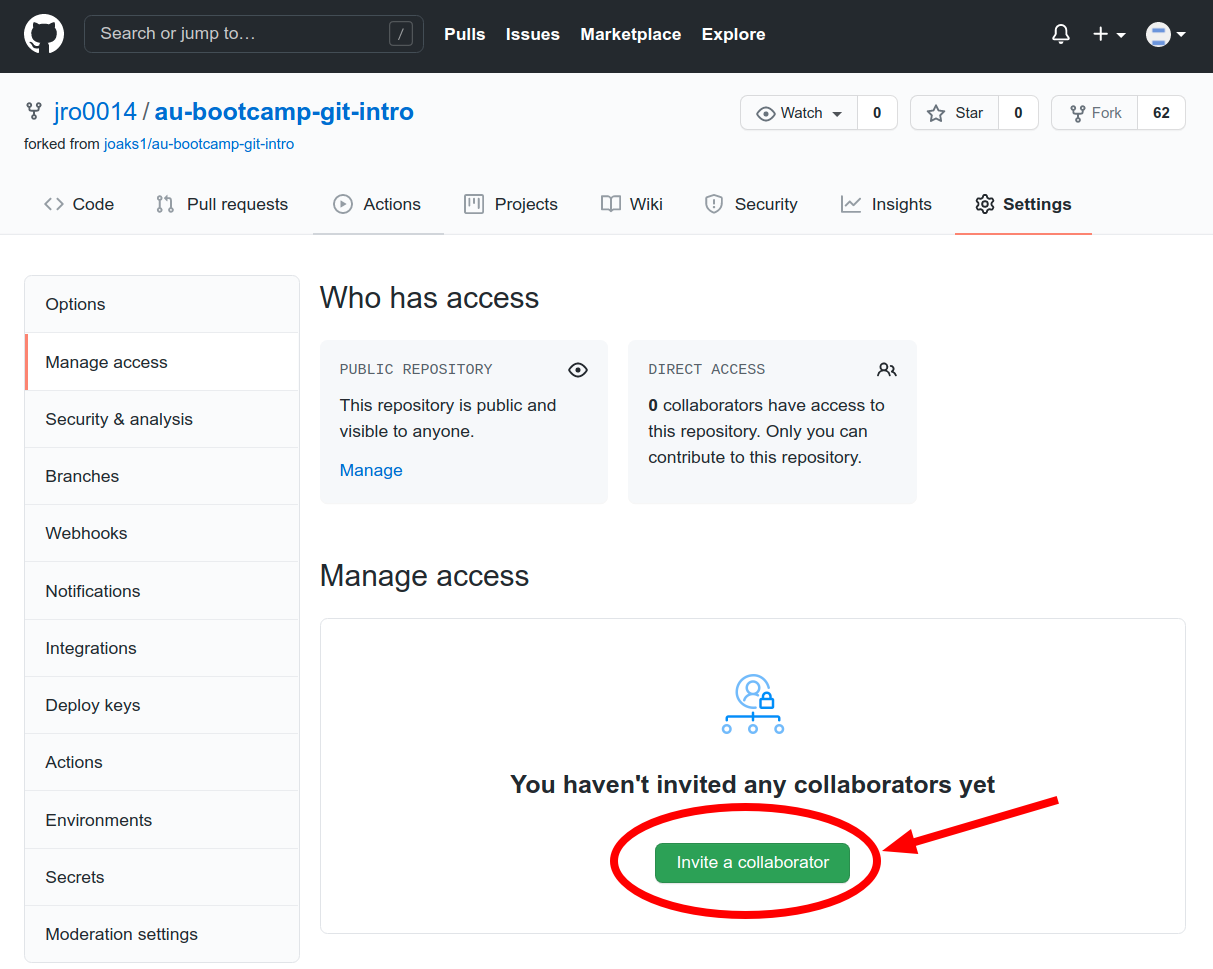Open the plus create-new dropdown
This screenshot has width=1213, height=969.
tap(1109, 34)
